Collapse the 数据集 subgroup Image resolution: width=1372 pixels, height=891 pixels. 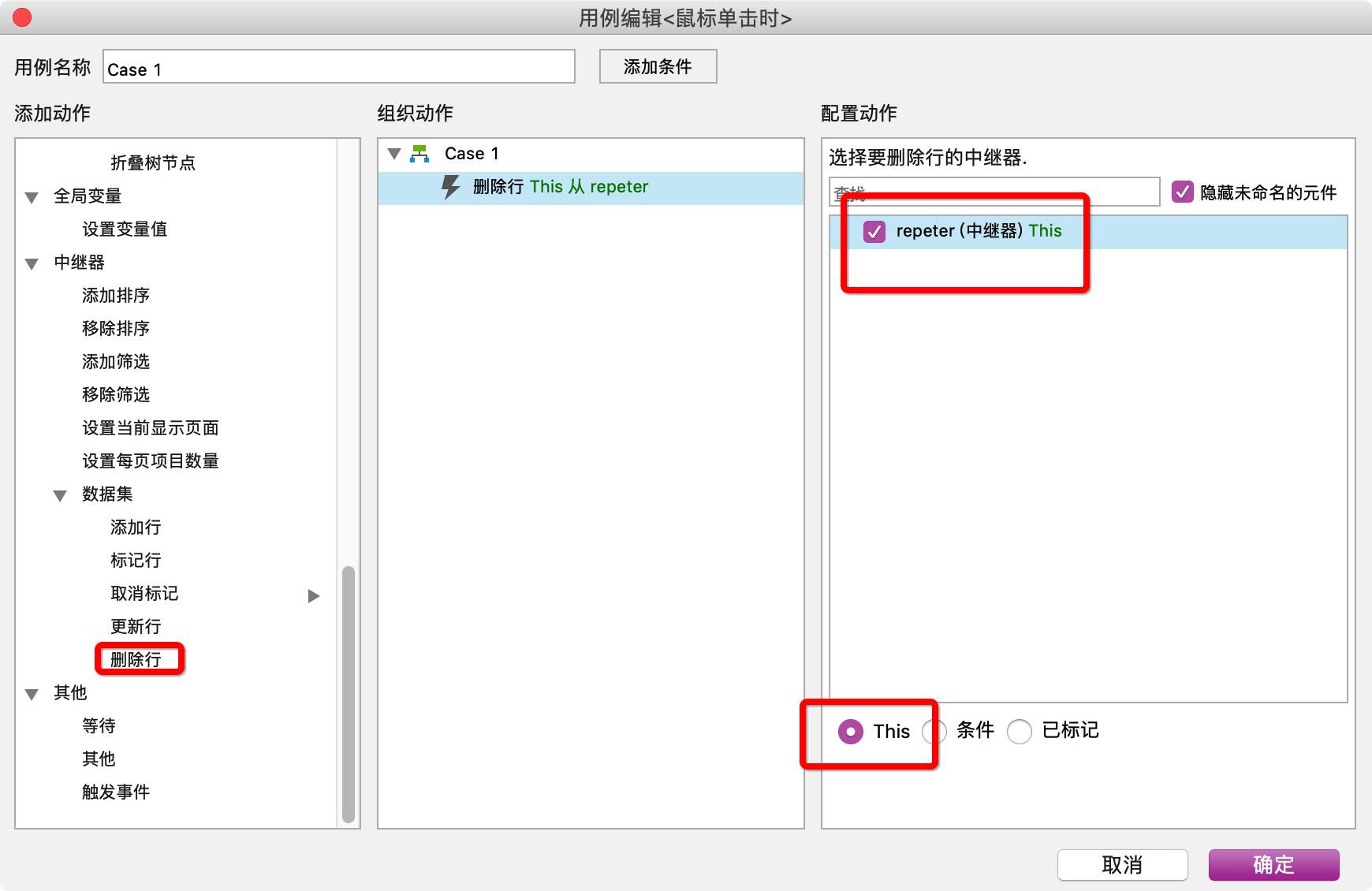tap(60, 495)
